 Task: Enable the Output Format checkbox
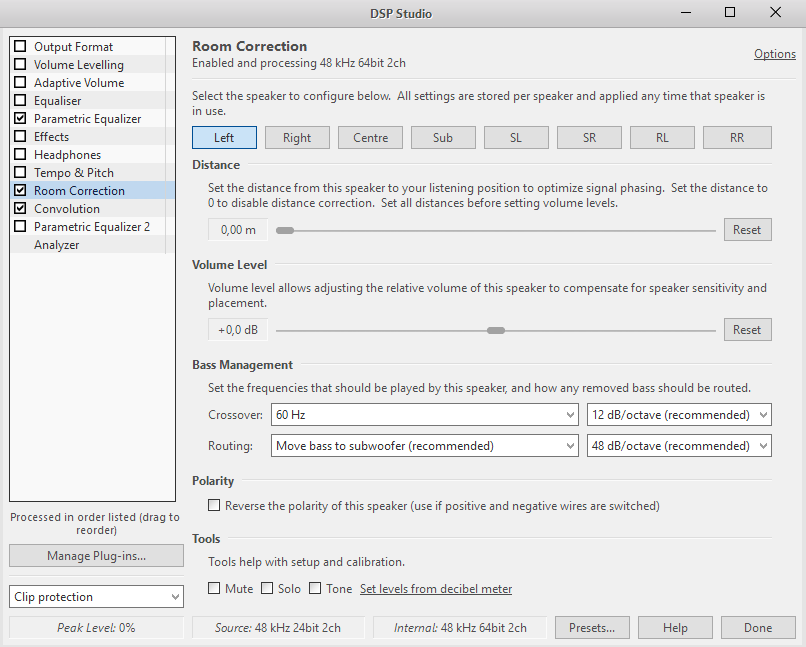(x=20, y=46)
